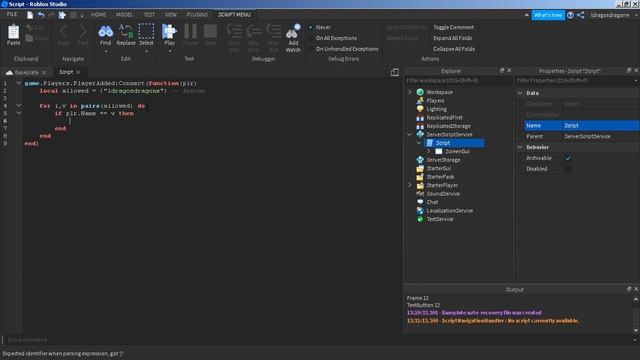The image size is (640, 360).
Task: Toggle the Archivable checkbox
Action: (x=568, y=158)
